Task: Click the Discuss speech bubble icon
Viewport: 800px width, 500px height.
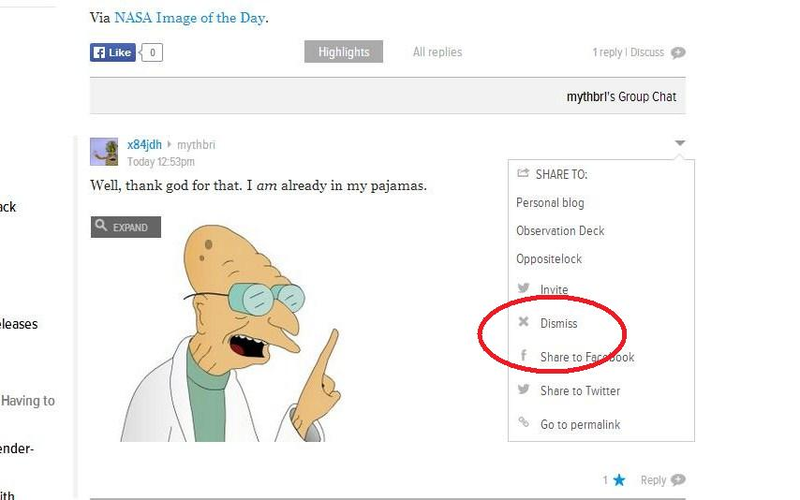Action: pyautogui.click(x=678, y=53)
